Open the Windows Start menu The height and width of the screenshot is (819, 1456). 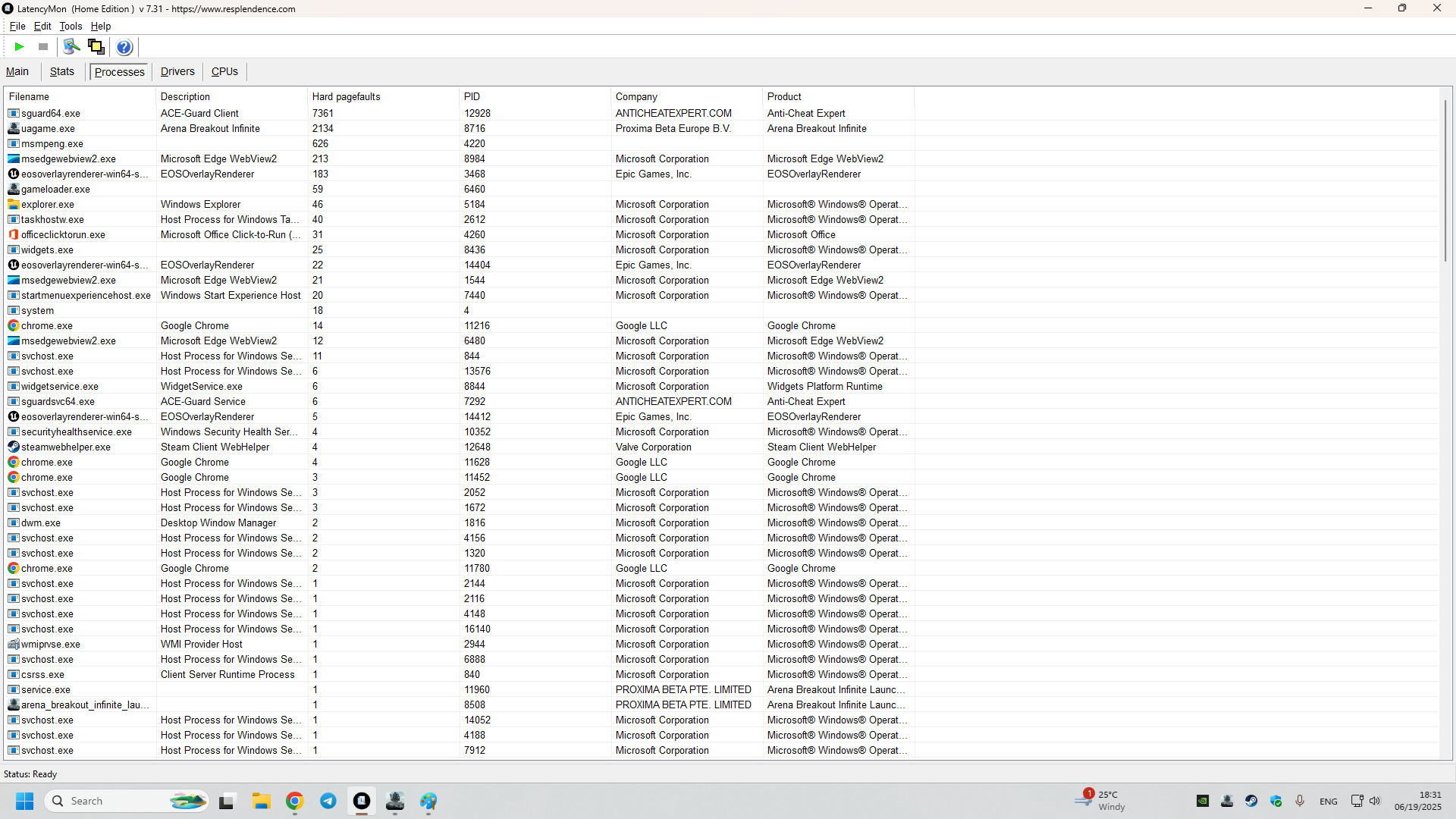(25, 801)
